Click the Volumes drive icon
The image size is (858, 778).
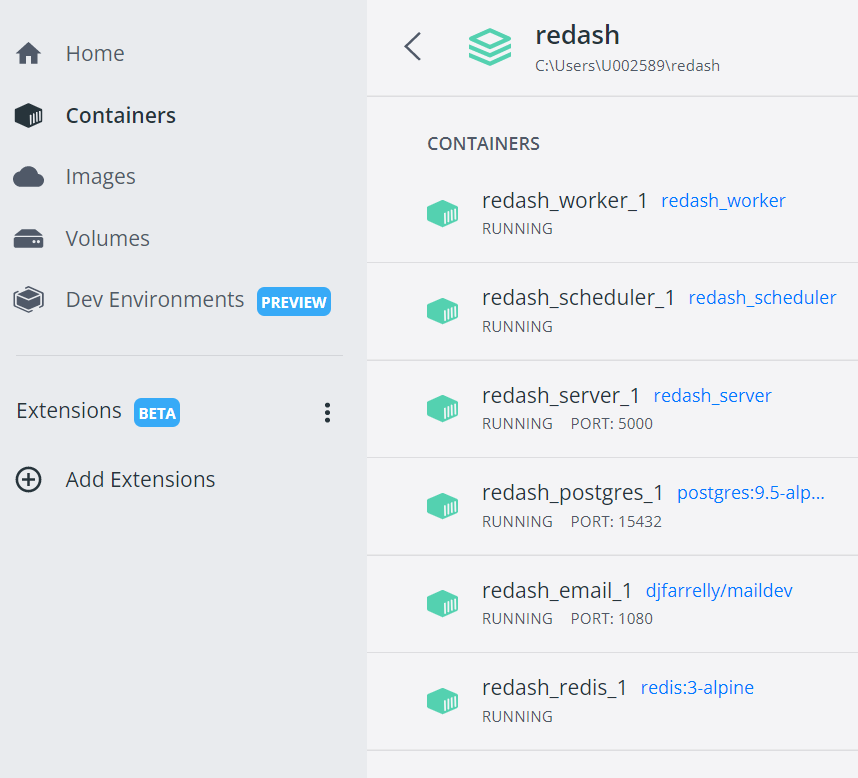tap(28, 239)
